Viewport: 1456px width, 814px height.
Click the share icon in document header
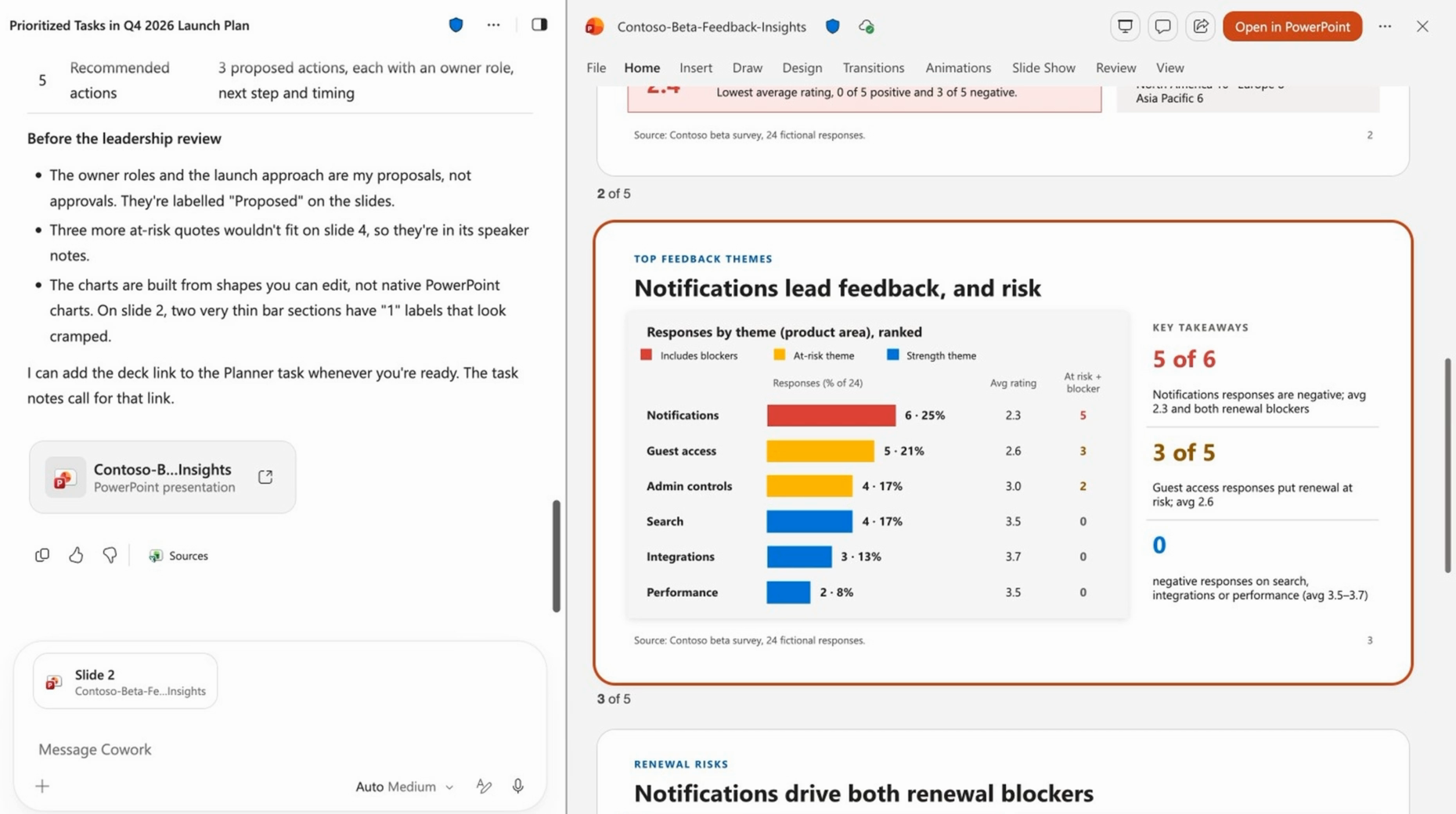tap(1200, 27)
